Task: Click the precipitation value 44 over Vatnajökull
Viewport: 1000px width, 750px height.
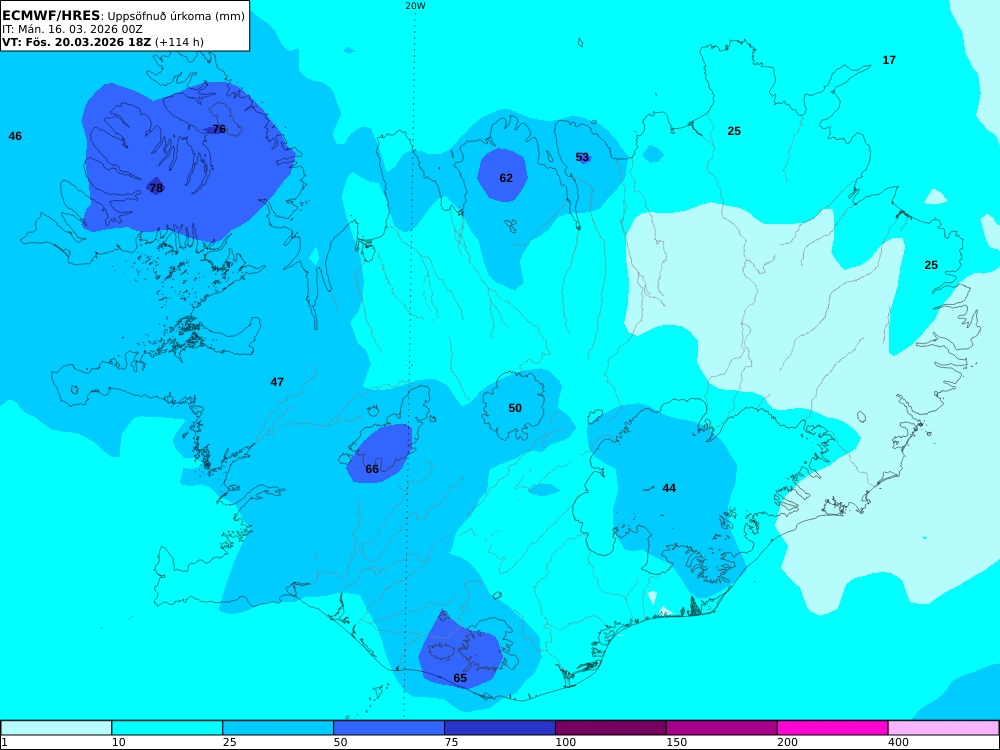Action: click(x=669, y=488)
